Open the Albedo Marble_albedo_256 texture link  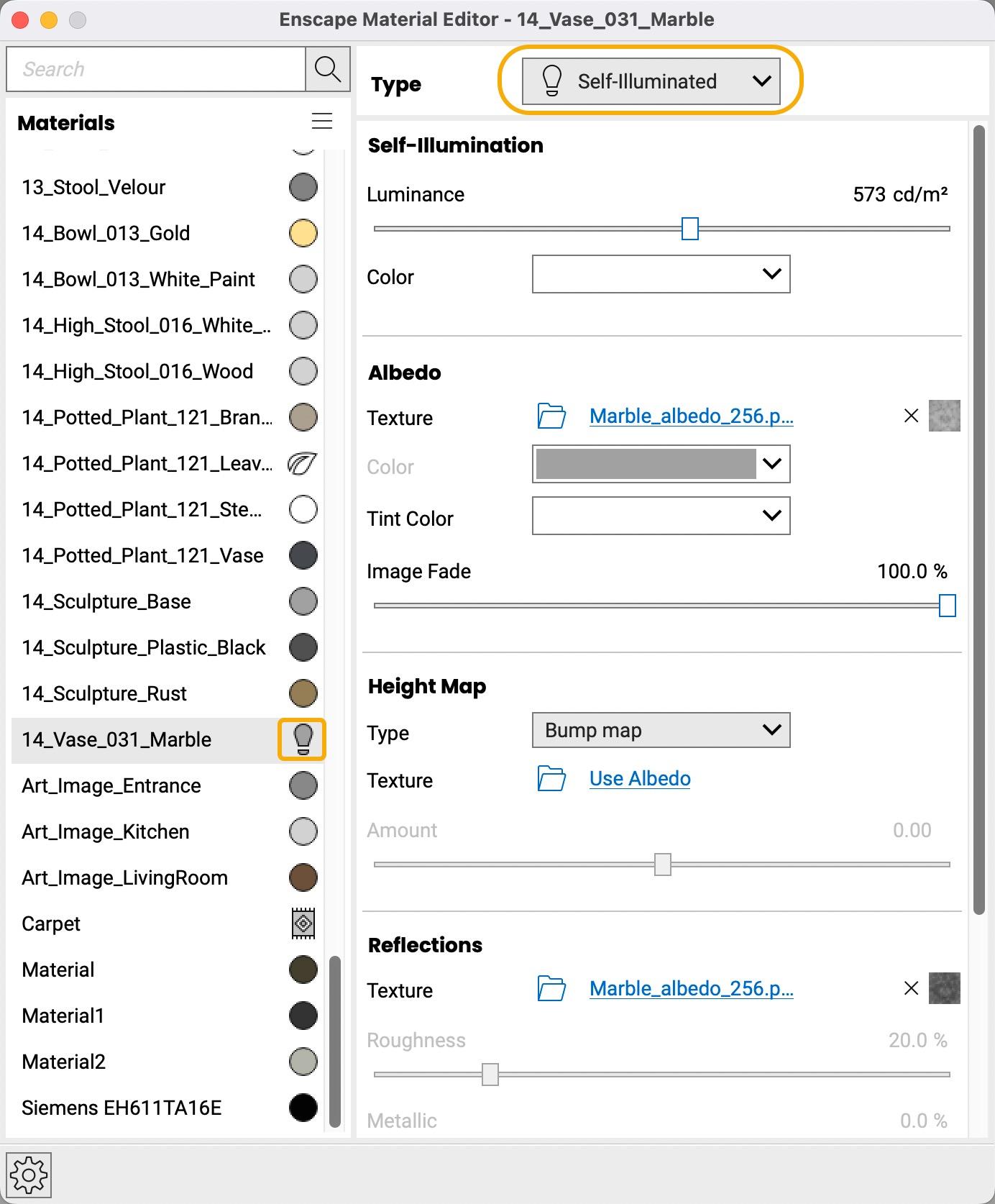(691, 416)
